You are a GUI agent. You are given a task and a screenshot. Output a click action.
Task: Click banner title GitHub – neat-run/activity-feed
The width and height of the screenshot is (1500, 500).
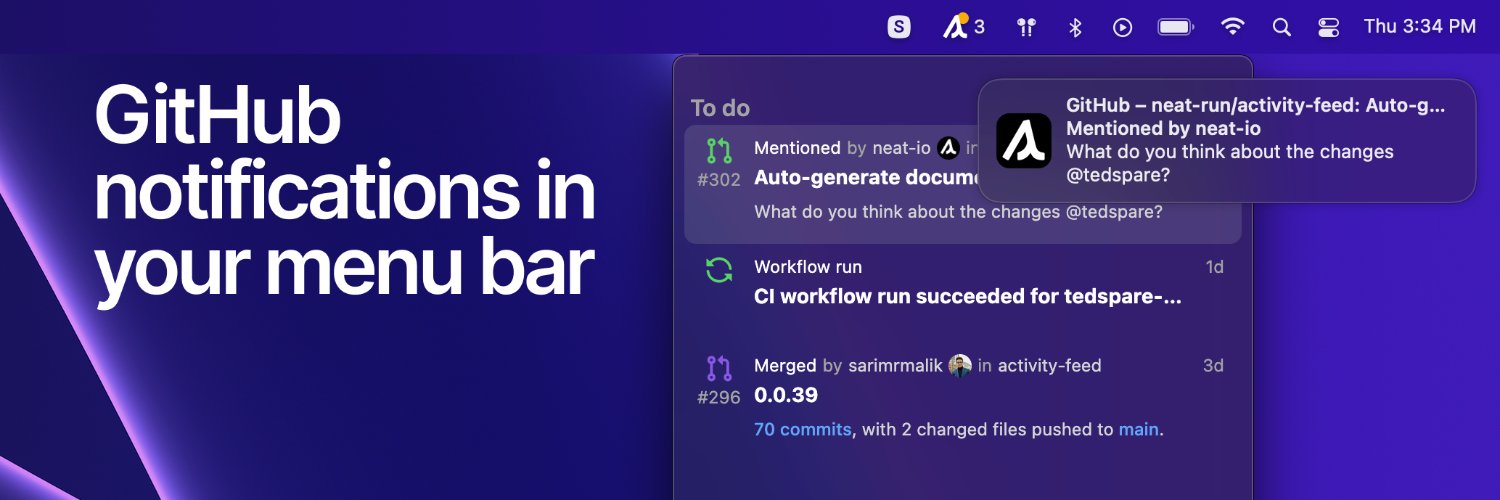point(1257,105)
